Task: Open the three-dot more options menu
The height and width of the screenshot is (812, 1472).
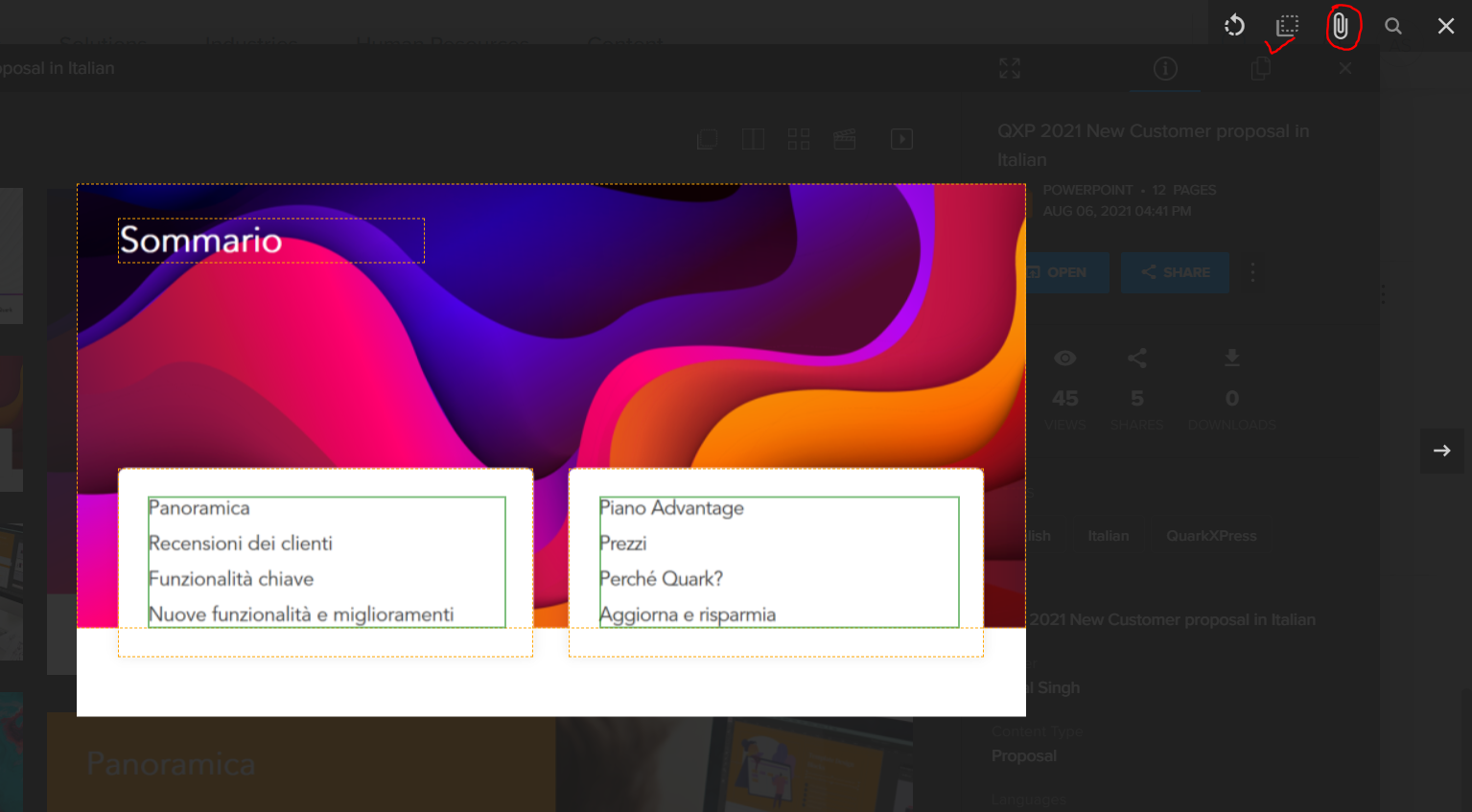Action: click(1252, 272)
